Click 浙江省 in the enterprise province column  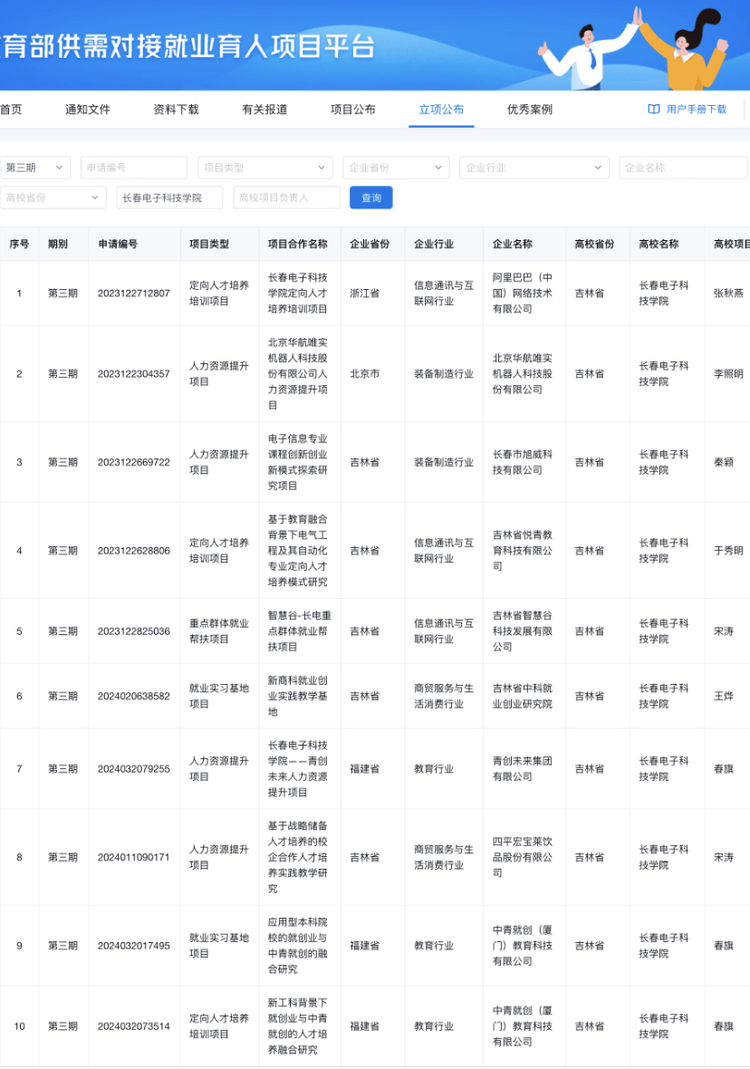pyautogui.click(x=365, y=293)
